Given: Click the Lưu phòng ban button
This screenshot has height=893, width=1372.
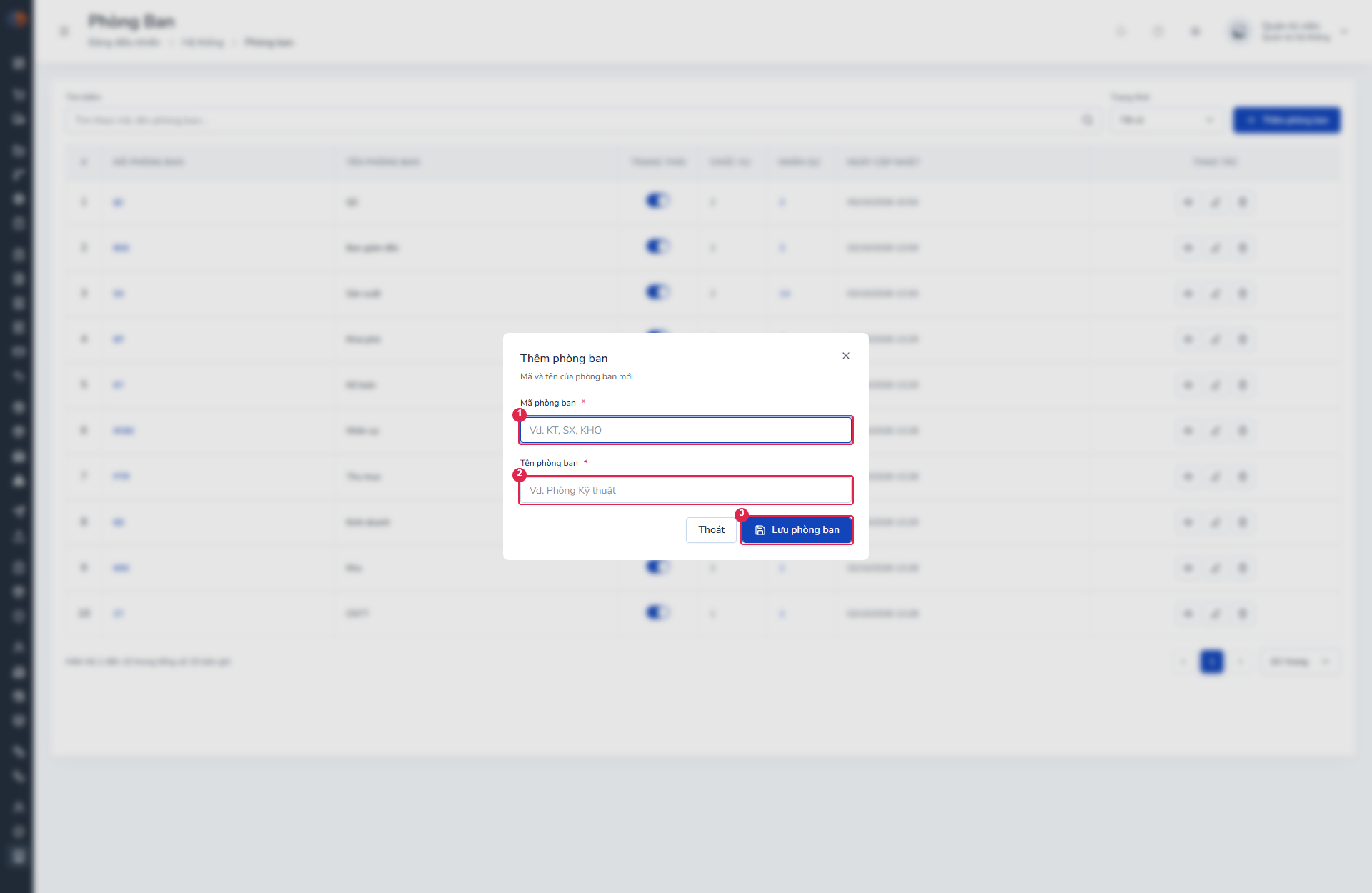Looking at the screenshot, I should 797,530.
